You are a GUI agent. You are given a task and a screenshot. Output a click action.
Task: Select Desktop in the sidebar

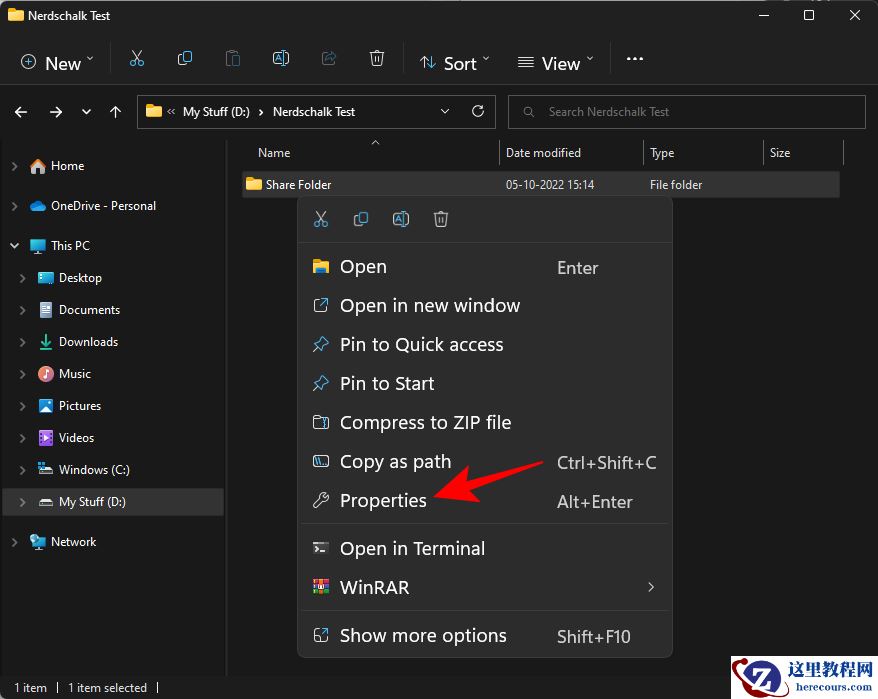pyautogui.click(x=80, y=278)
